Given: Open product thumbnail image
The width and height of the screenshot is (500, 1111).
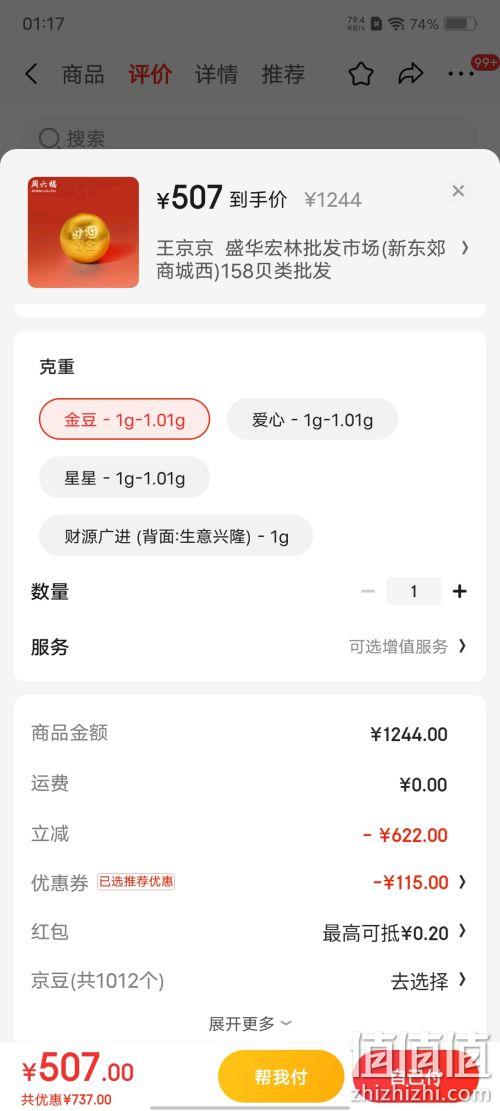Looking at the screenshot, I should [84, 232].
